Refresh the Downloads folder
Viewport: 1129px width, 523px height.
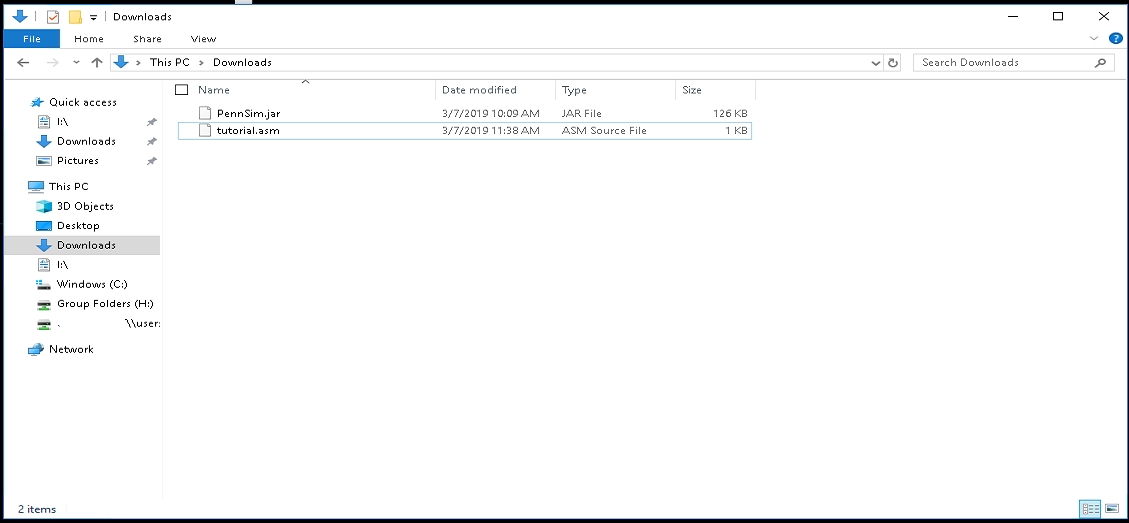coord(893,63)
